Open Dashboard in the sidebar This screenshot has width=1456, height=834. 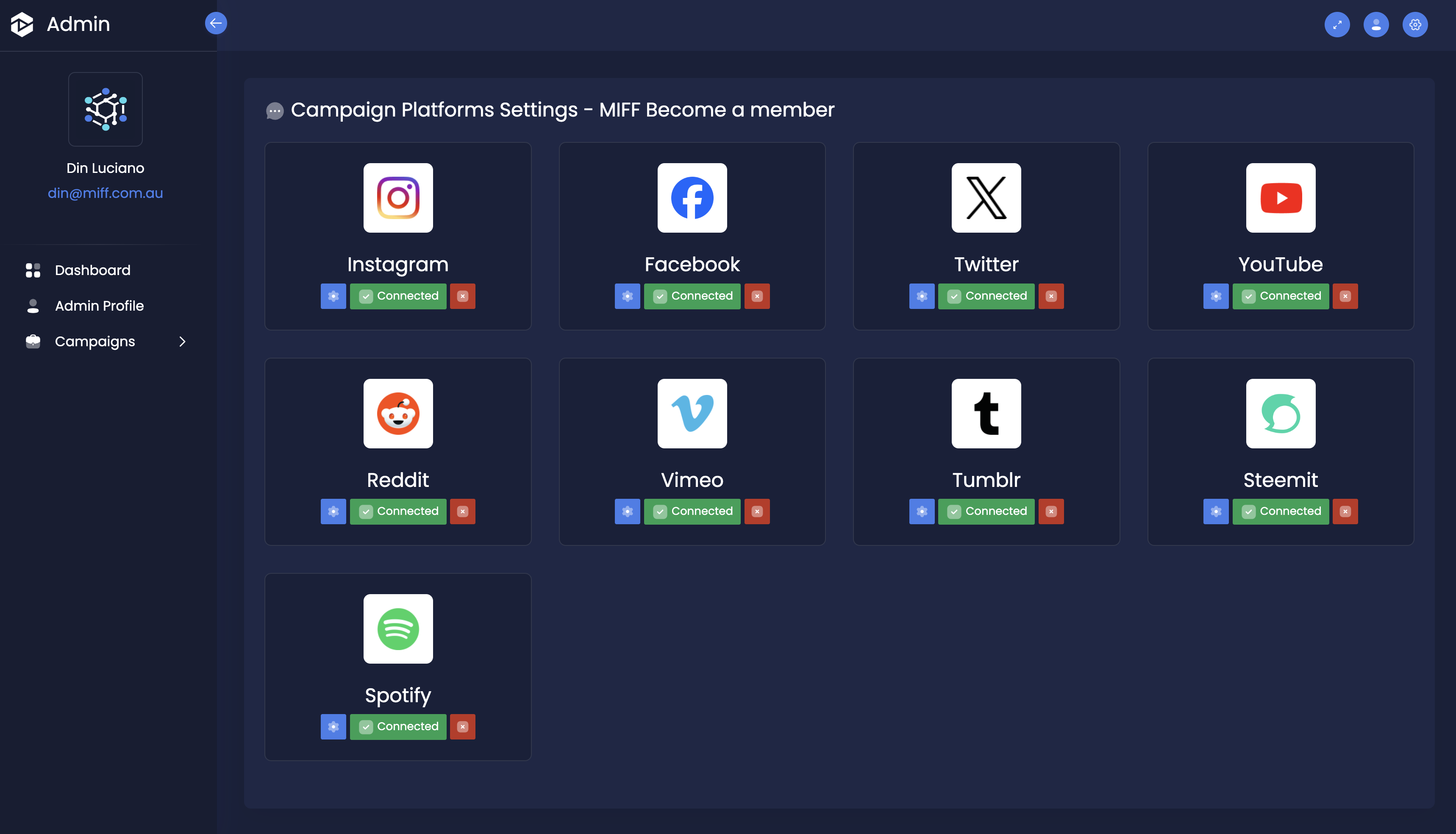click(x=92, y=270)
